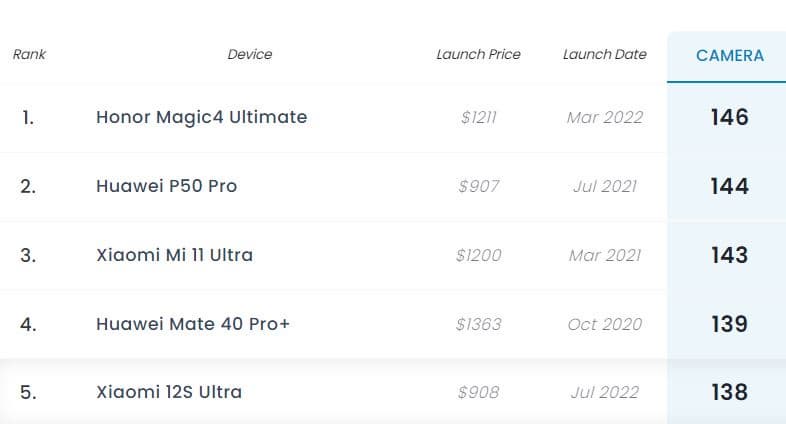Click the camera score 139
786x424 pixels.
pos(729,324)
